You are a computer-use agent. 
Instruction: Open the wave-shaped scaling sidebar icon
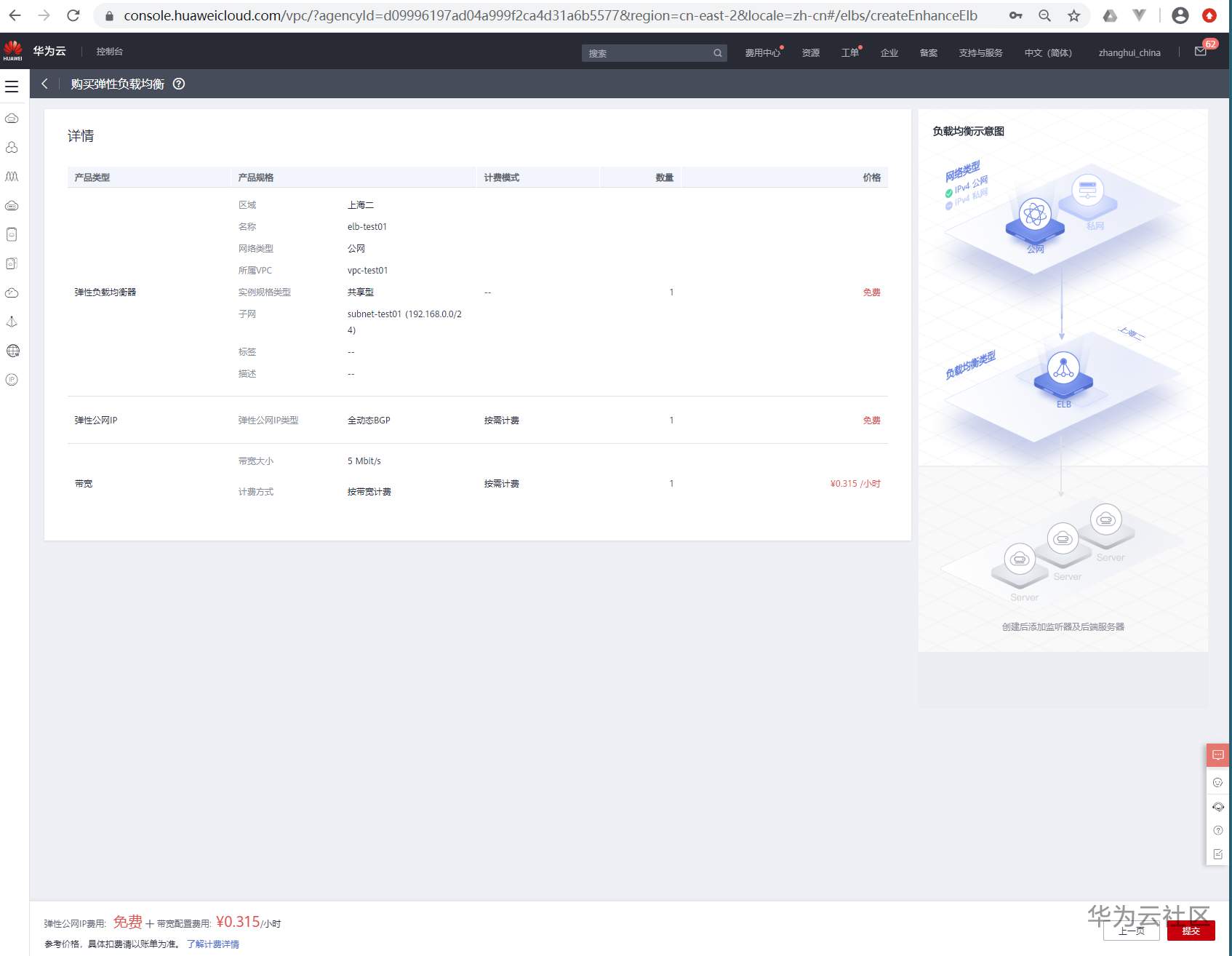pyautogui.click(x=12, y=176)
